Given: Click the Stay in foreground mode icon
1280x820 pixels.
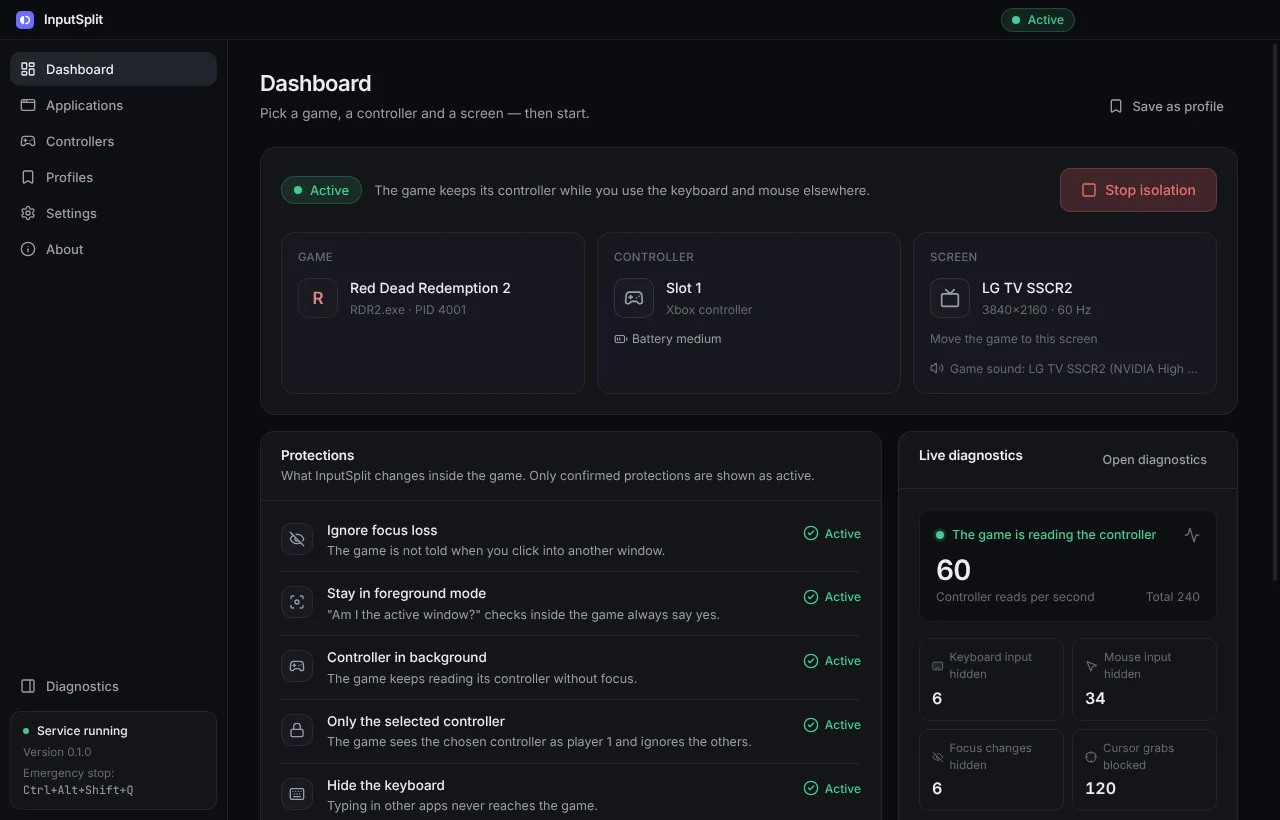Looking at the screenshot, I should click(297, 602).
